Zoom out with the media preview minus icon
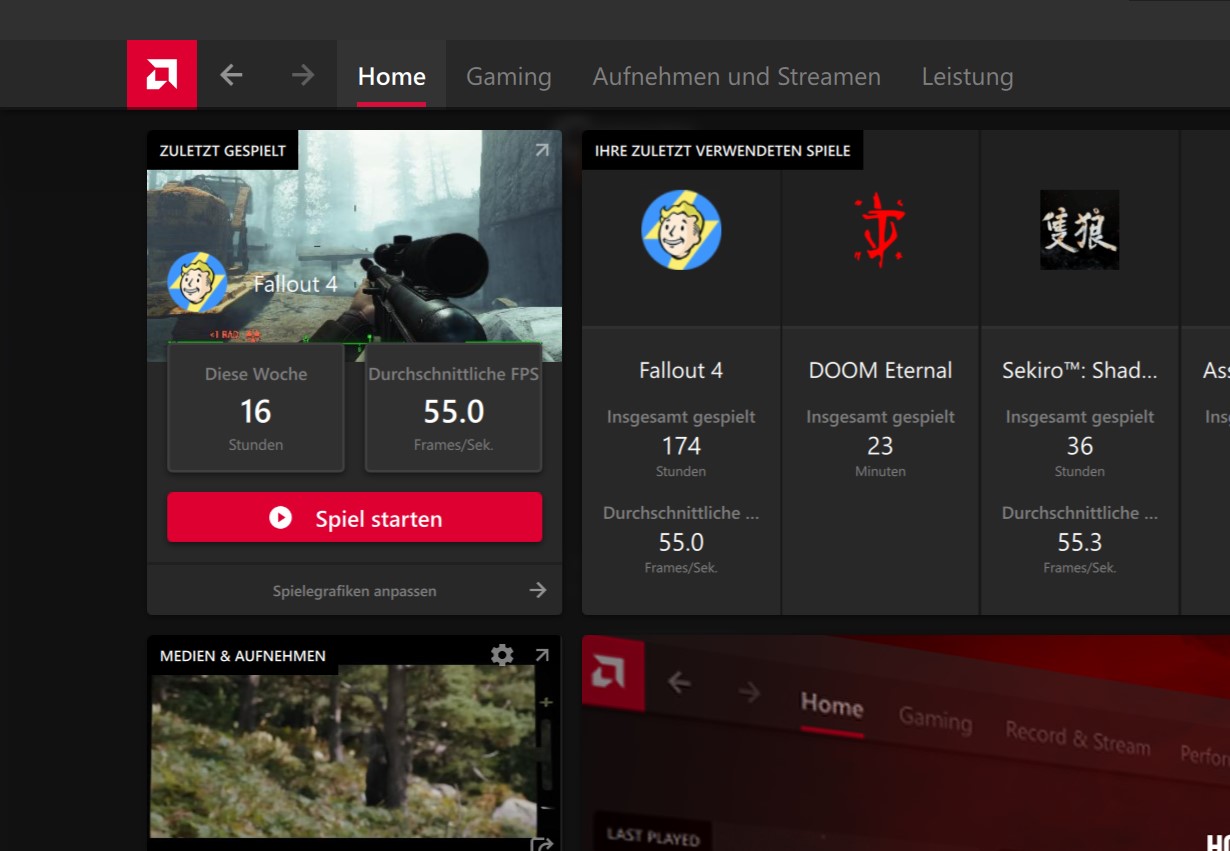This screenshot has height=851, width=1230. [546, 807]
